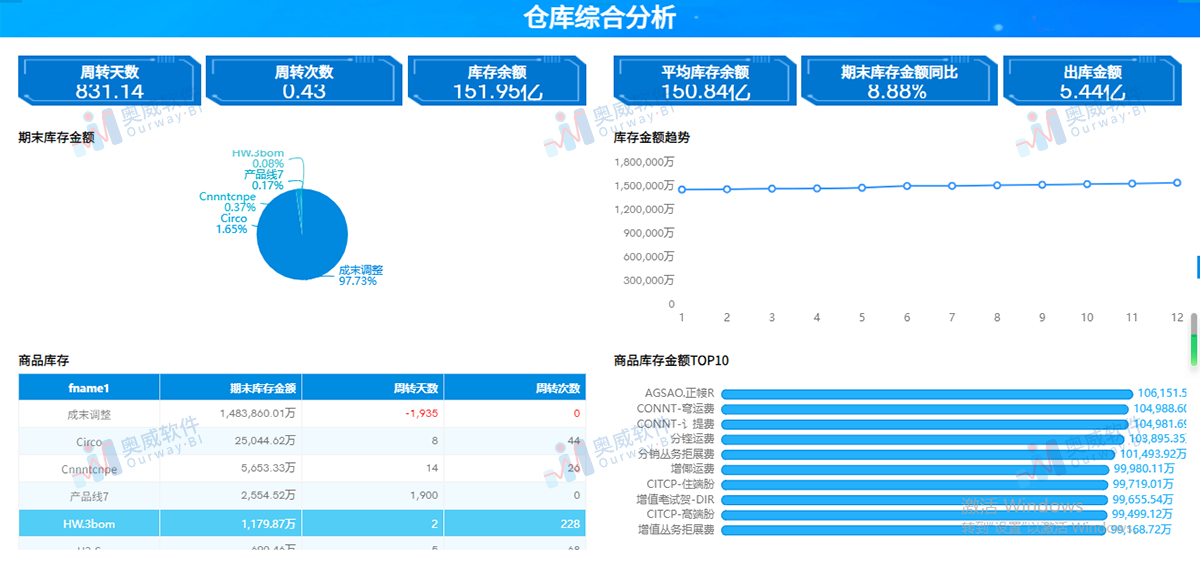Click the 平均库存余额 KPI card

click(x=705, y=81)
